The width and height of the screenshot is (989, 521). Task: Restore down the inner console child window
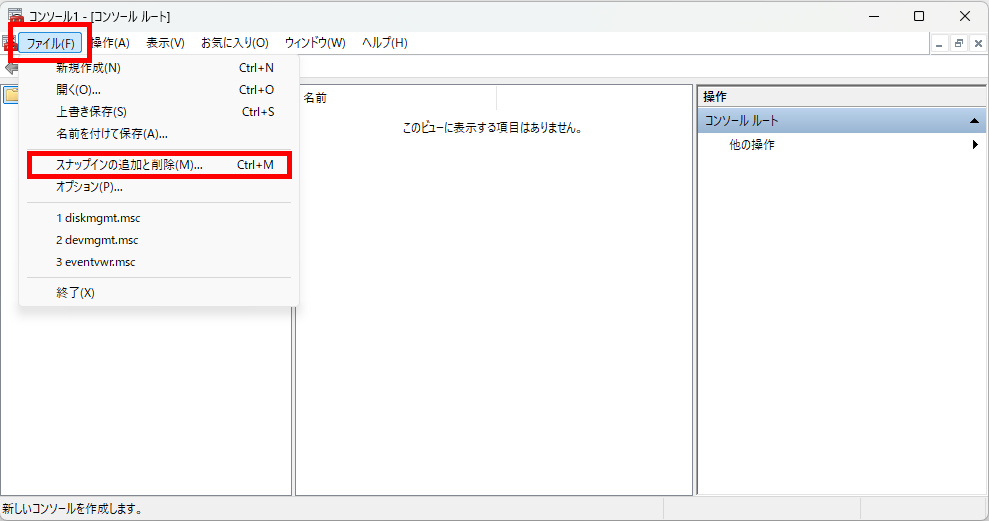(x=958, y=43)
